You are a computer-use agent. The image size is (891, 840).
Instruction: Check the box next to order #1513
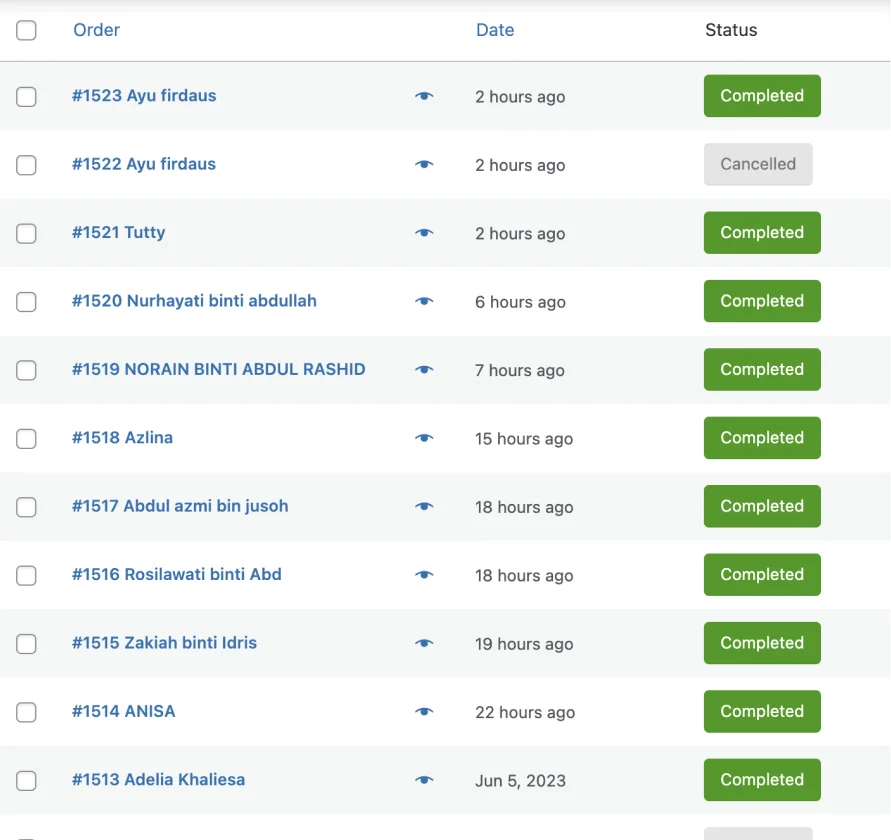26,780
